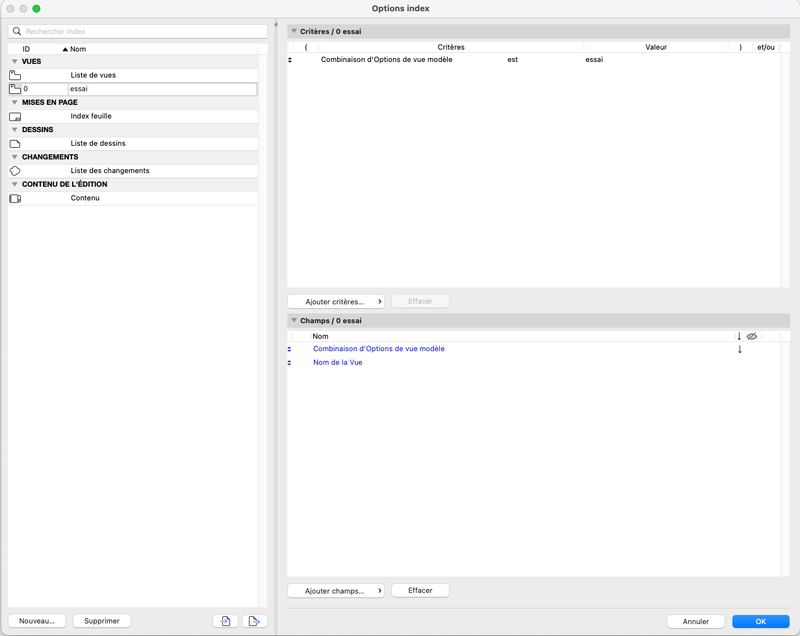Viewport: 800px width, 636px height.
Task: Click the essai view index icon
Action: click(x=15, y=89)
